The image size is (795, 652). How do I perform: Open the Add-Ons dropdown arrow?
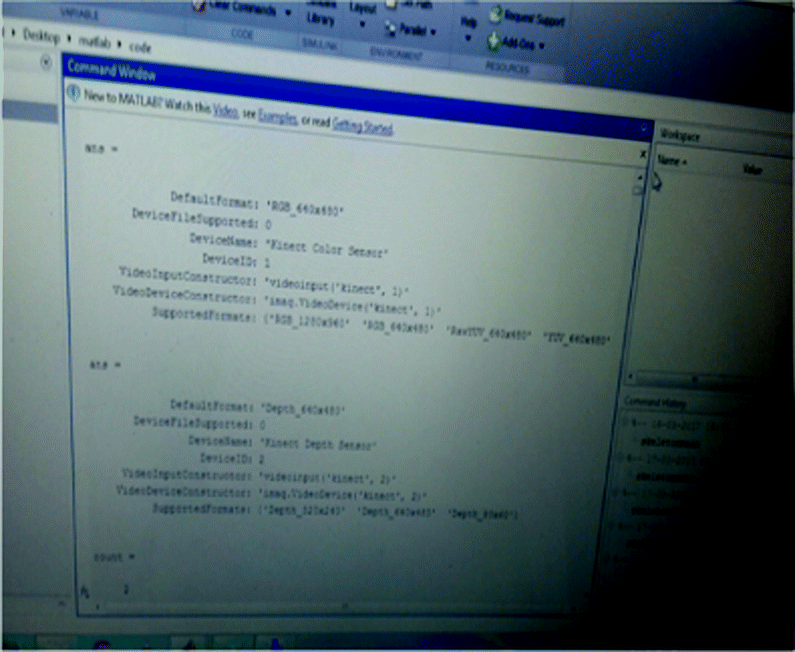541,46
